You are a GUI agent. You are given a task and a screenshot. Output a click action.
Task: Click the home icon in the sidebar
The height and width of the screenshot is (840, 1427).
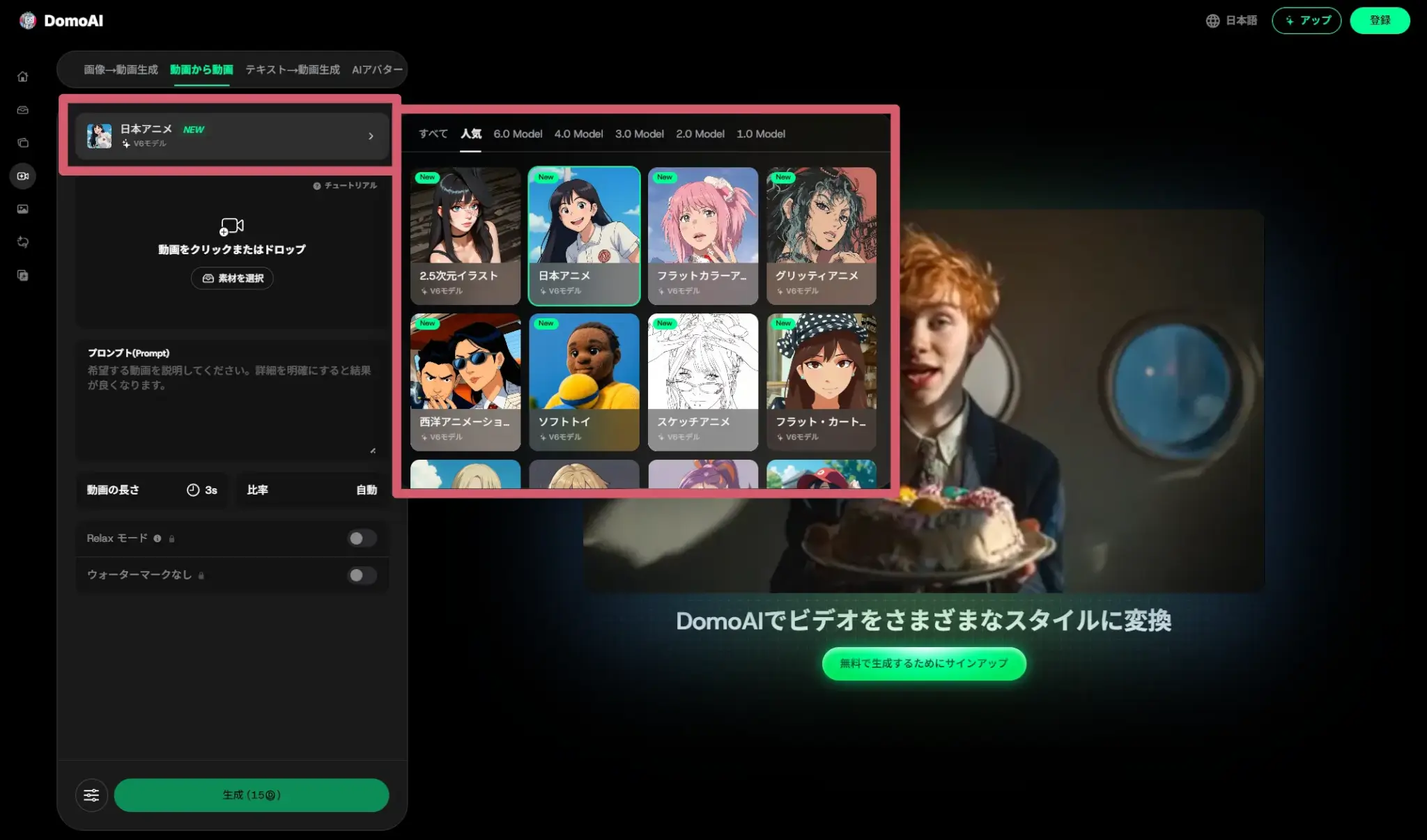click(23, 77)
